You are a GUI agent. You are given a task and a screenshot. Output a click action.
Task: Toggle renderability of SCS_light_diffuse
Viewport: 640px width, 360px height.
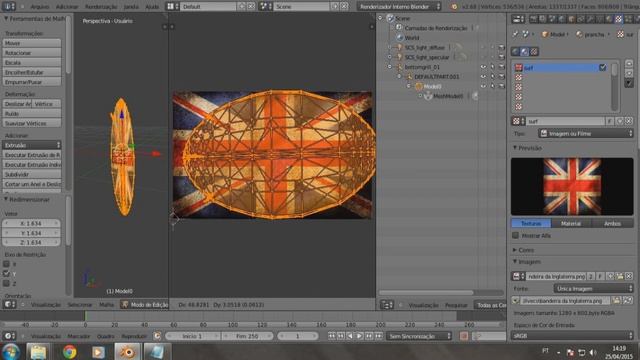[501, 47]
